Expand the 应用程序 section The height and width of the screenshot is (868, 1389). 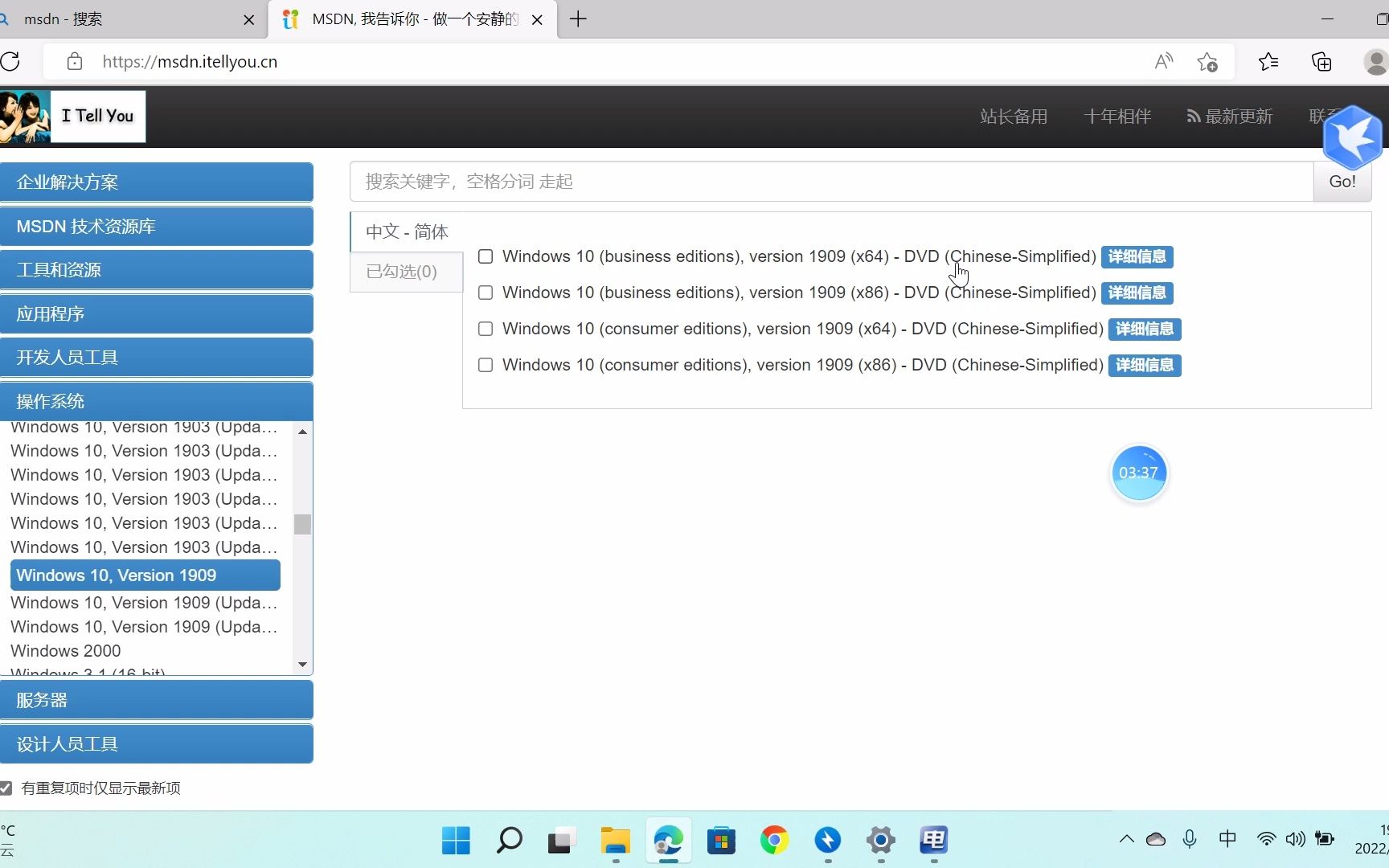tap(157, 314)
